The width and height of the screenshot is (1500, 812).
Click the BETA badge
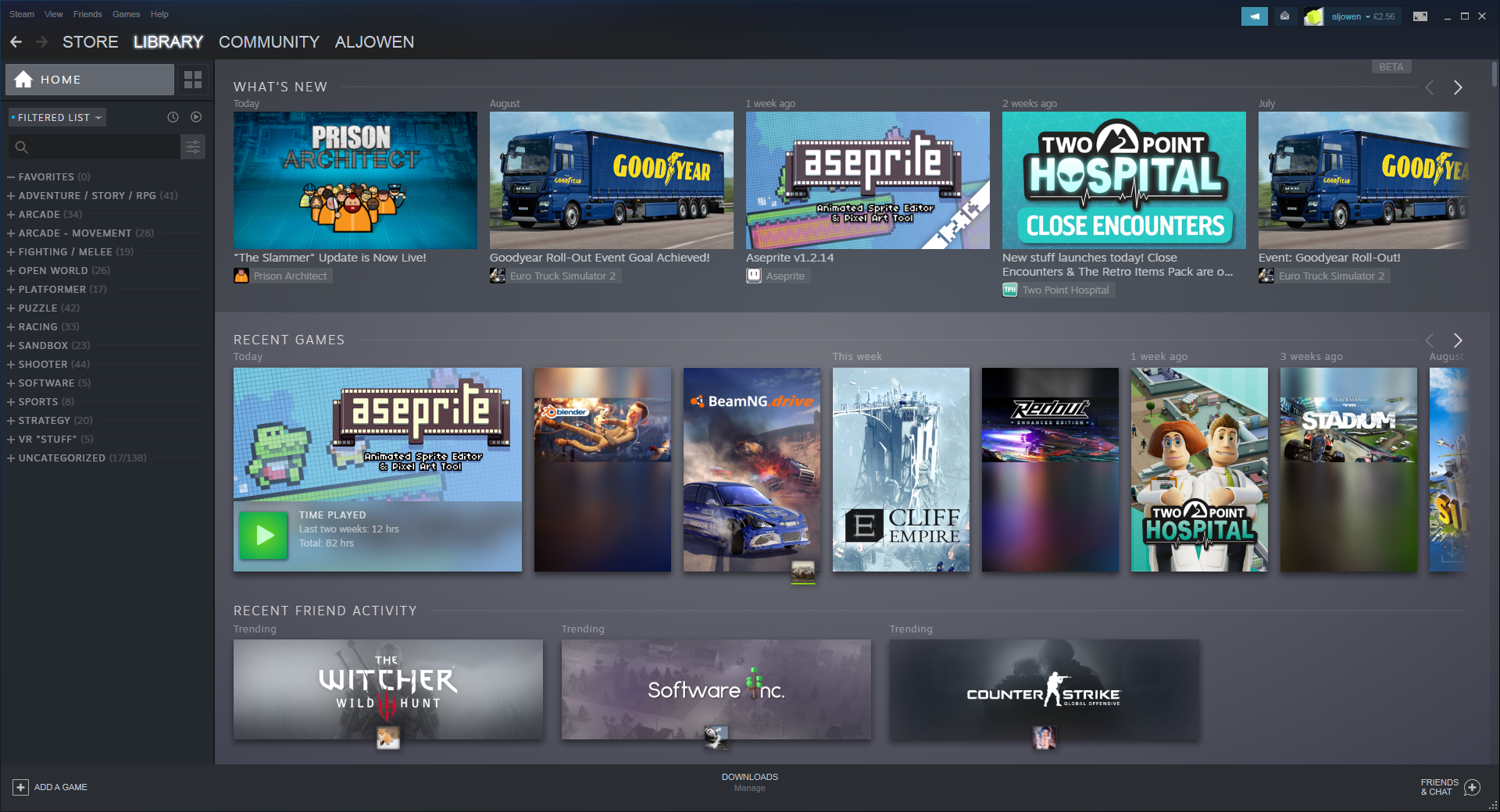1391,67
